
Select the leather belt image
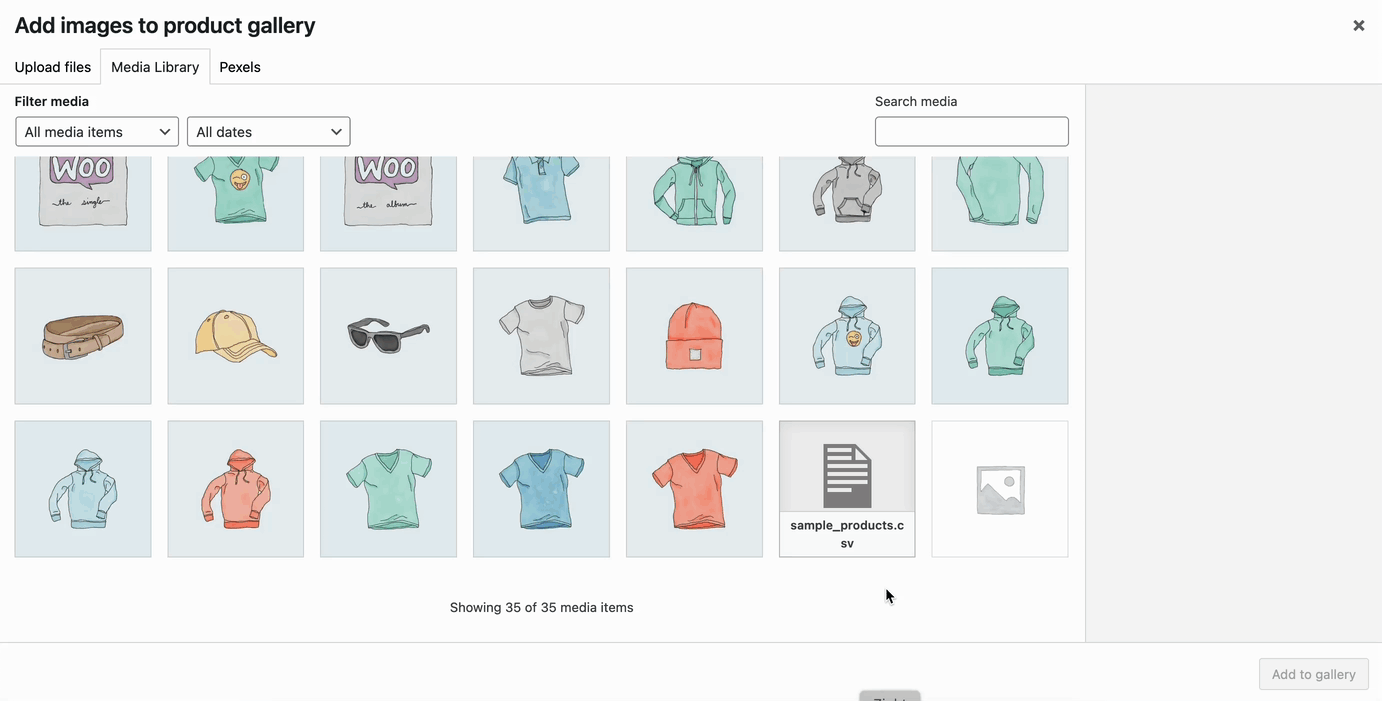pos(83,335)
